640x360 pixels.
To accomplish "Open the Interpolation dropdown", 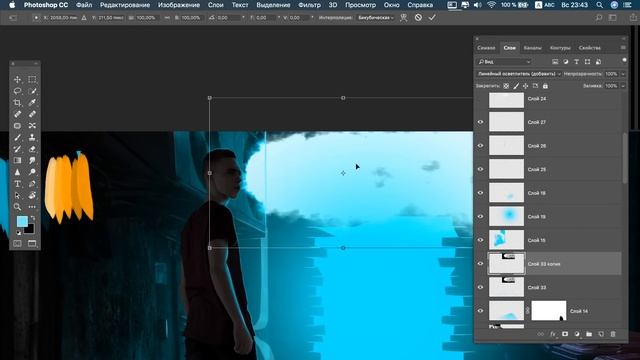I will click(x=376, y=18).
